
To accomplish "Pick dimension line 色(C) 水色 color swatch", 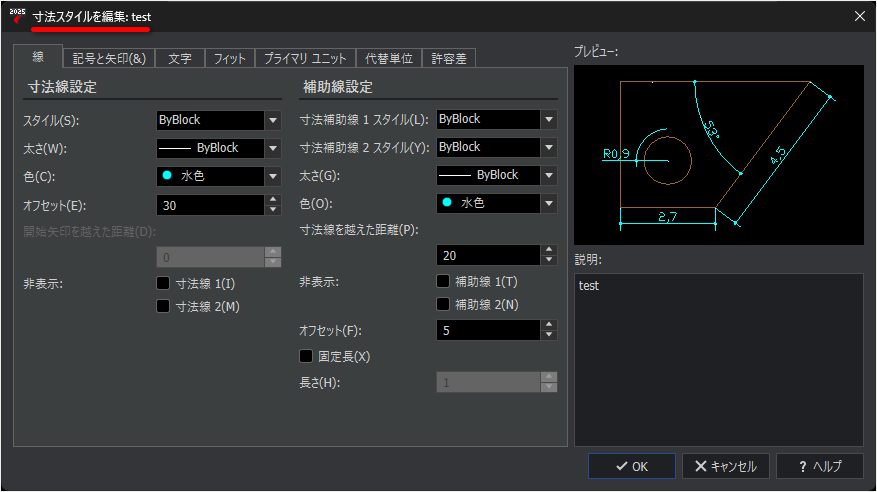I will 167,176.
